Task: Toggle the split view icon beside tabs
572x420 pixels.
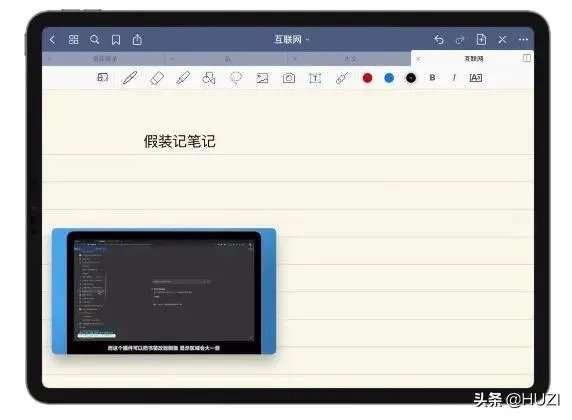Action: click(527, 58)
